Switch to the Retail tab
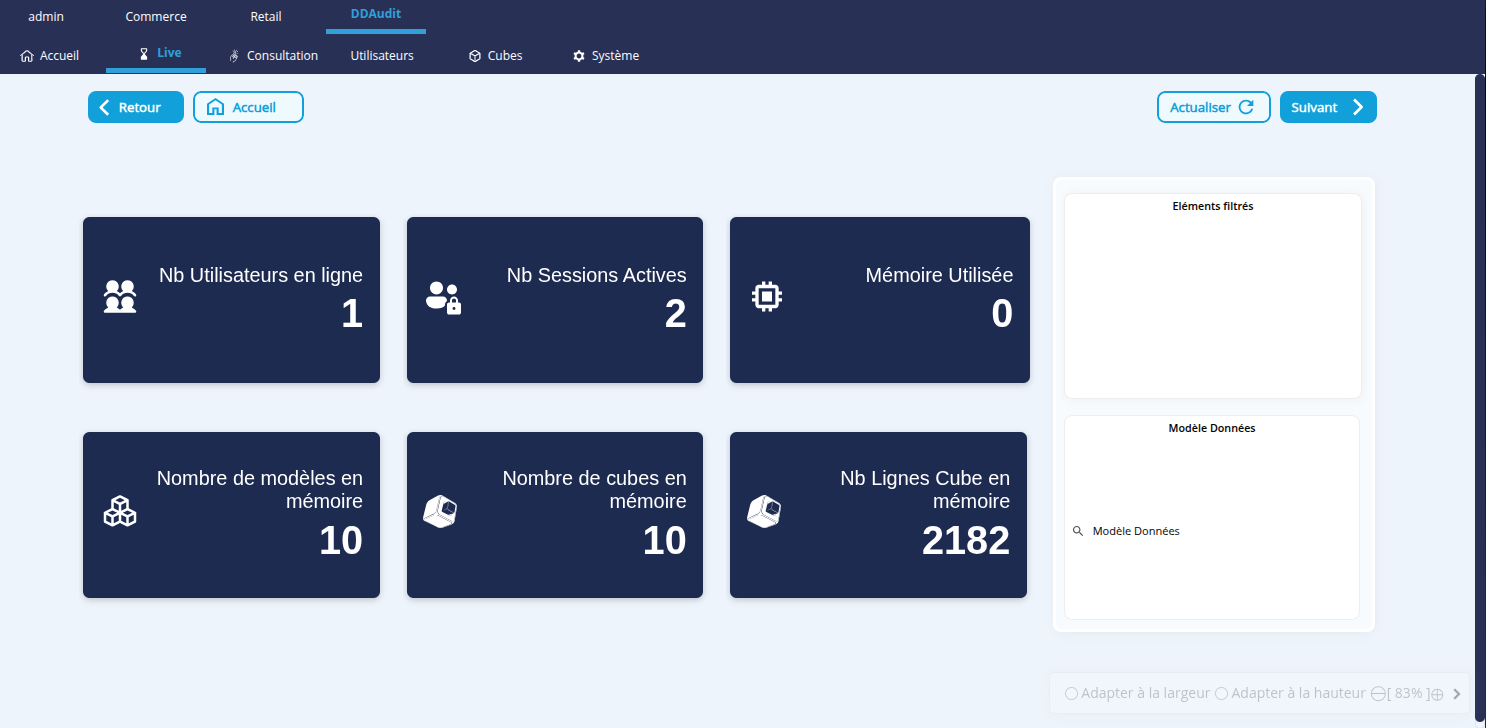 pyautogui.click(x=266, y=17)
